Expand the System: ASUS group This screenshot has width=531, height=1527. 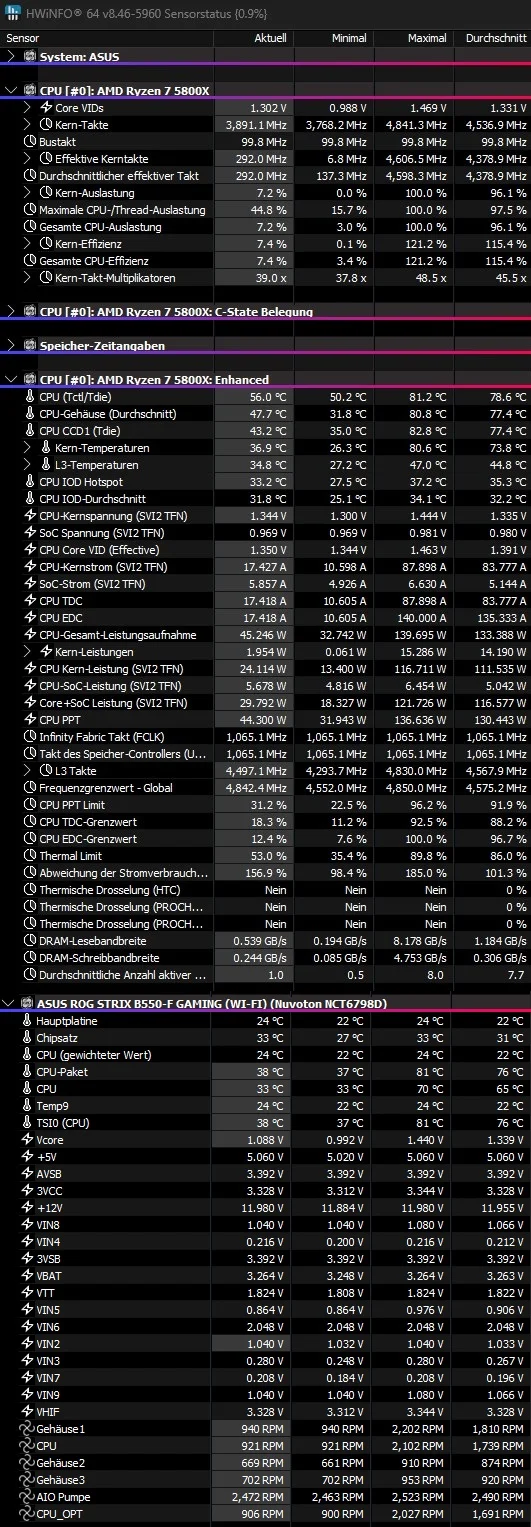[11, 57]
